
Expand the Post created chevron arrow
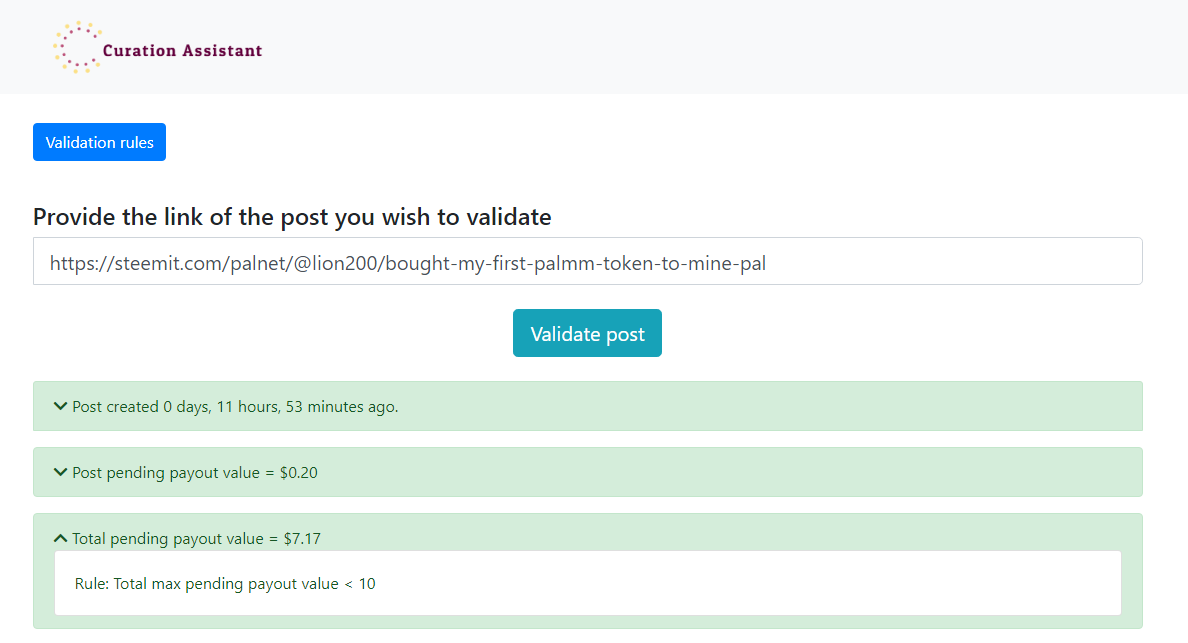tap(60, 407)
